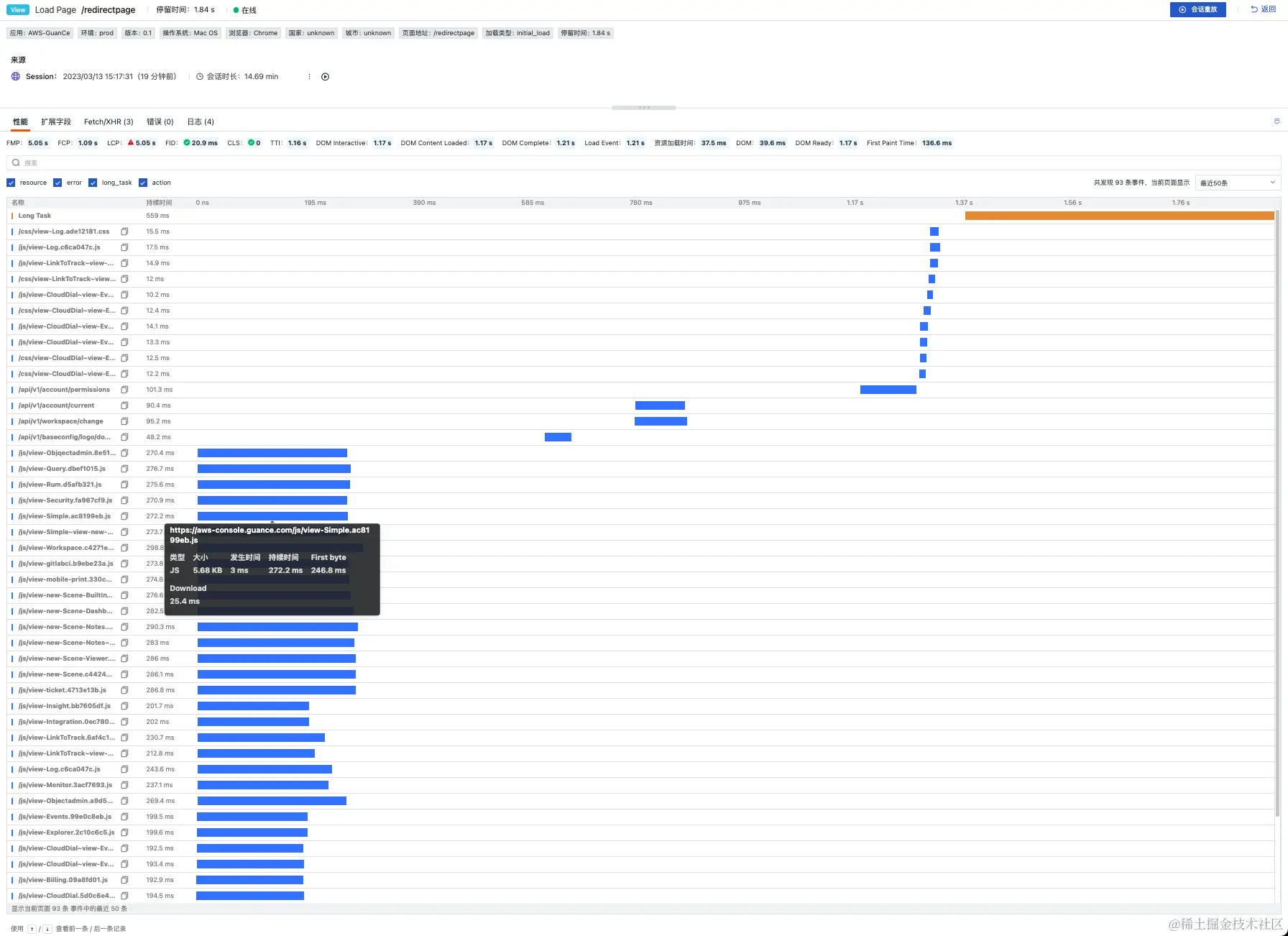This screenshot has width=1288, height=936.
Task: Click the 应用: AWS-GuanCe tag
Action: point(40,33)
